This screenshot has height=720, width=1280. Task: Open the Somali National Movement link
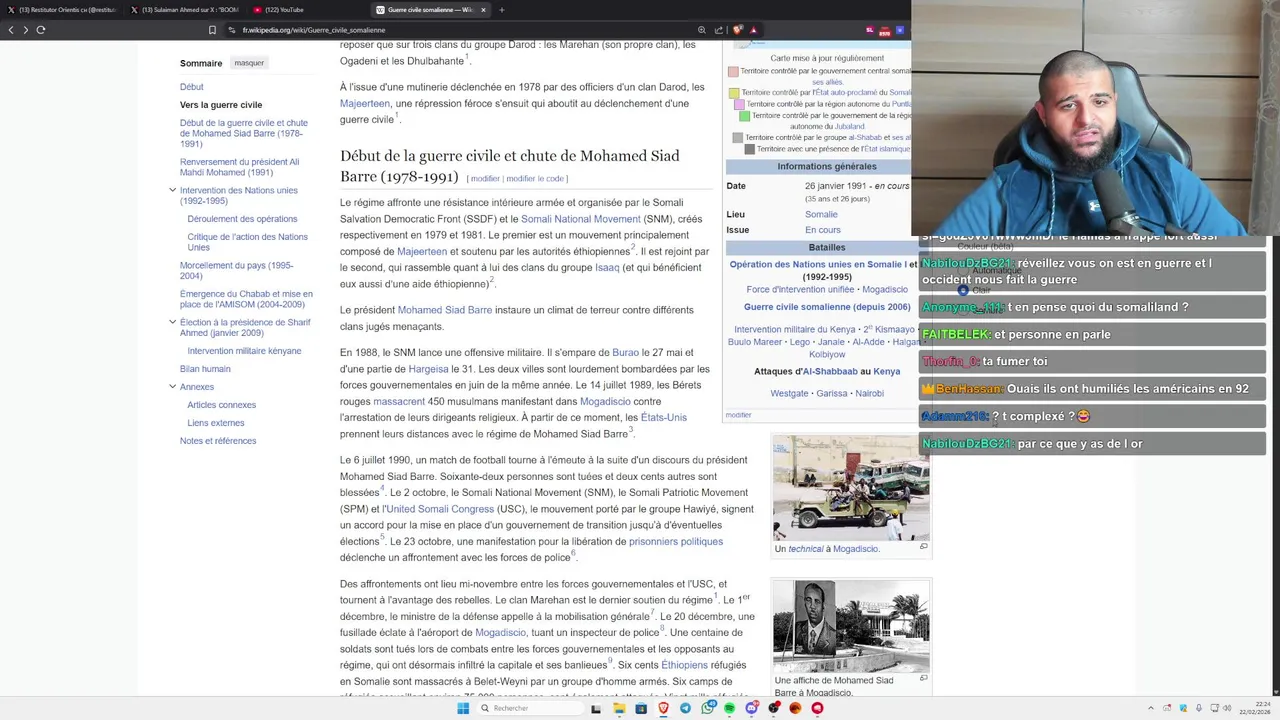[x=581, y=219]
